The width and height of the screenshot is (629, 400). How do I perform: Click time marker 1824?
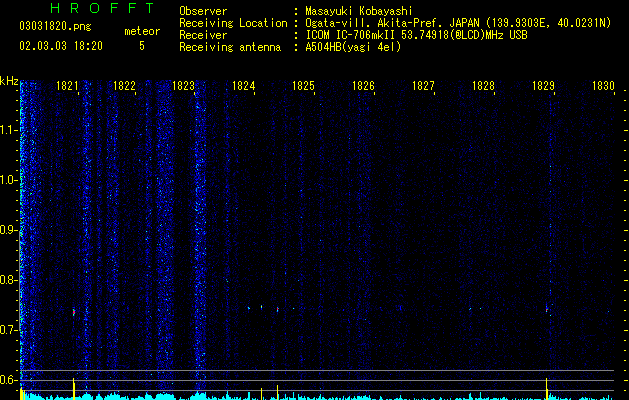click(x=243, y=86)
